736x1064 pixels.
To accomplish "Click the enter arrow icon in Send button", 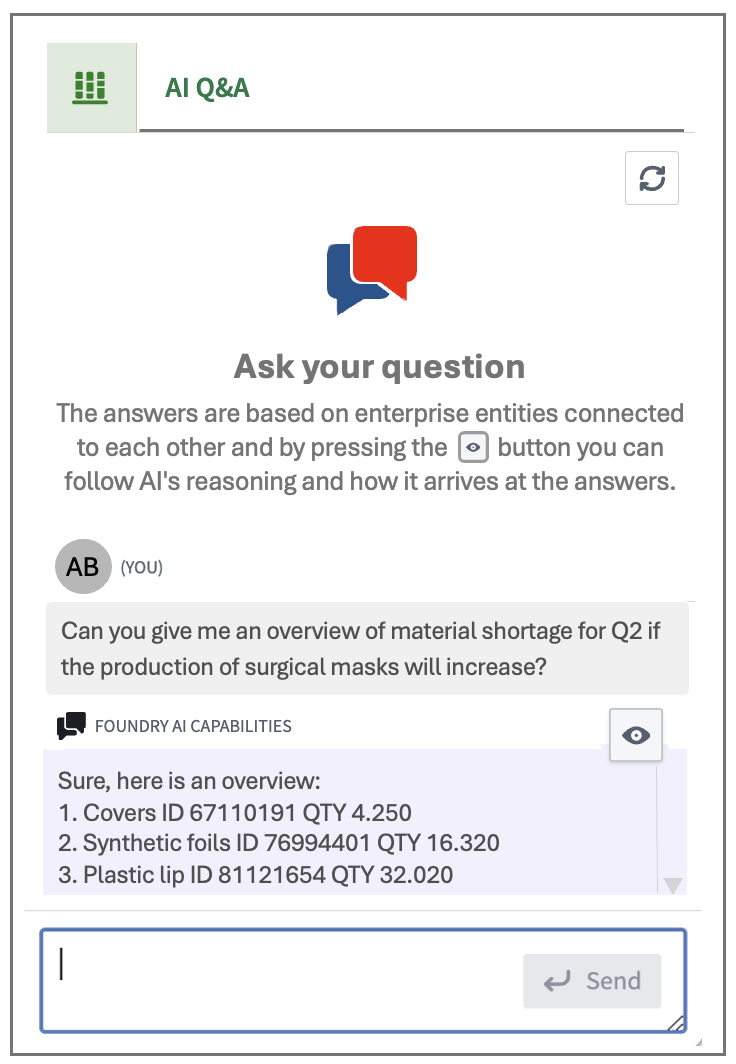I will coord(557,981).
